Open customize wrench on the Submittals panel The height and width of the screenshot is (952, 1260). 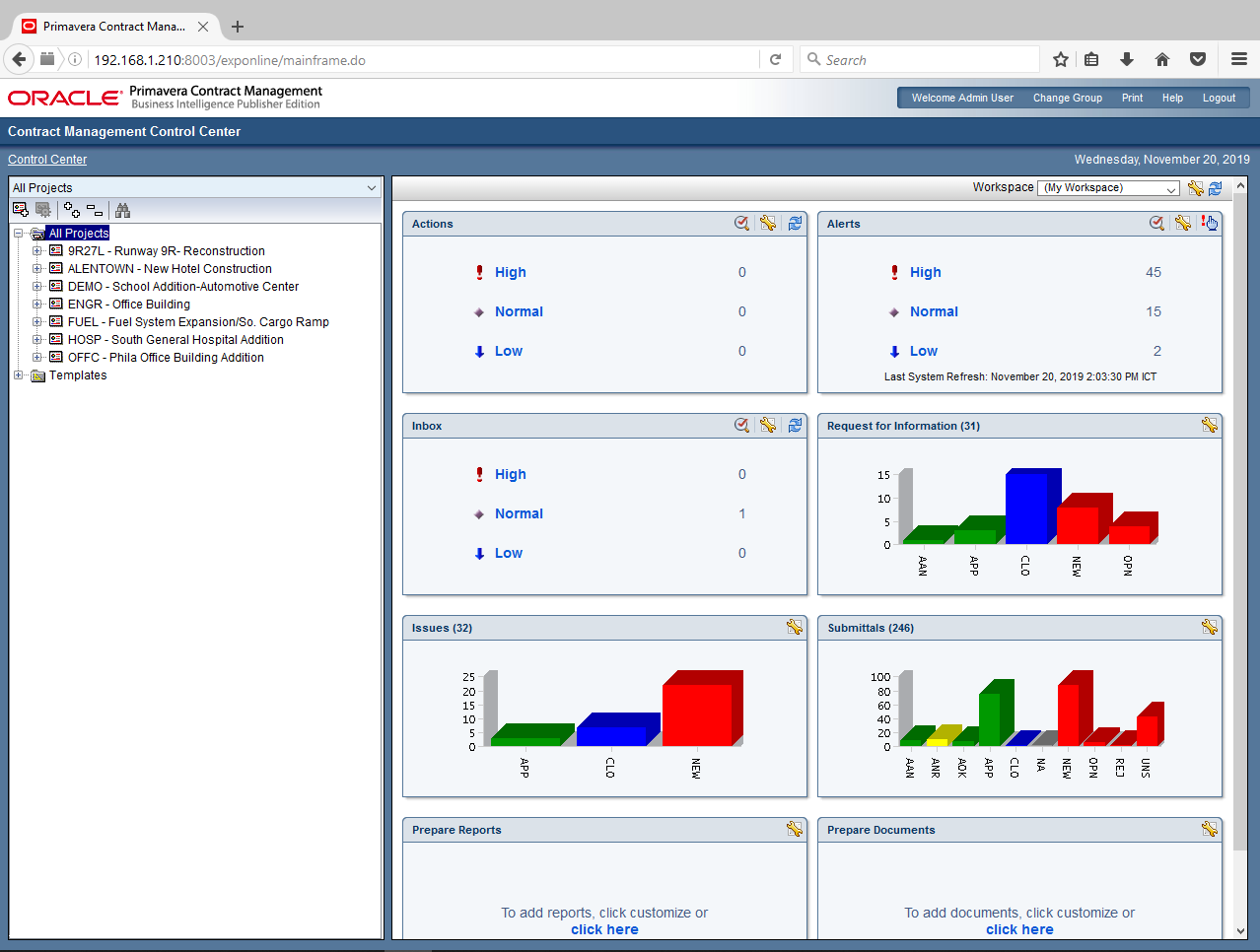pyautogui.click(x=1209, y=627)
